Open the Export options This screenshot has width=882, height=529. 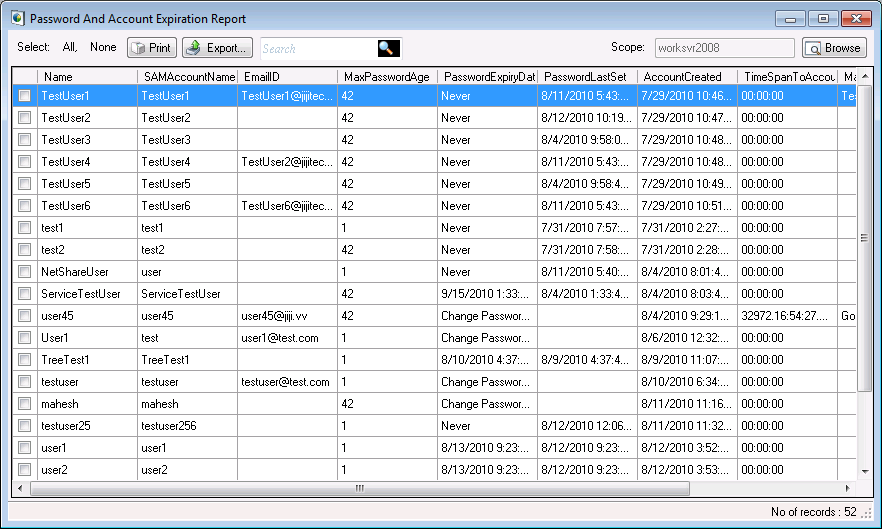tap(217, 48)
